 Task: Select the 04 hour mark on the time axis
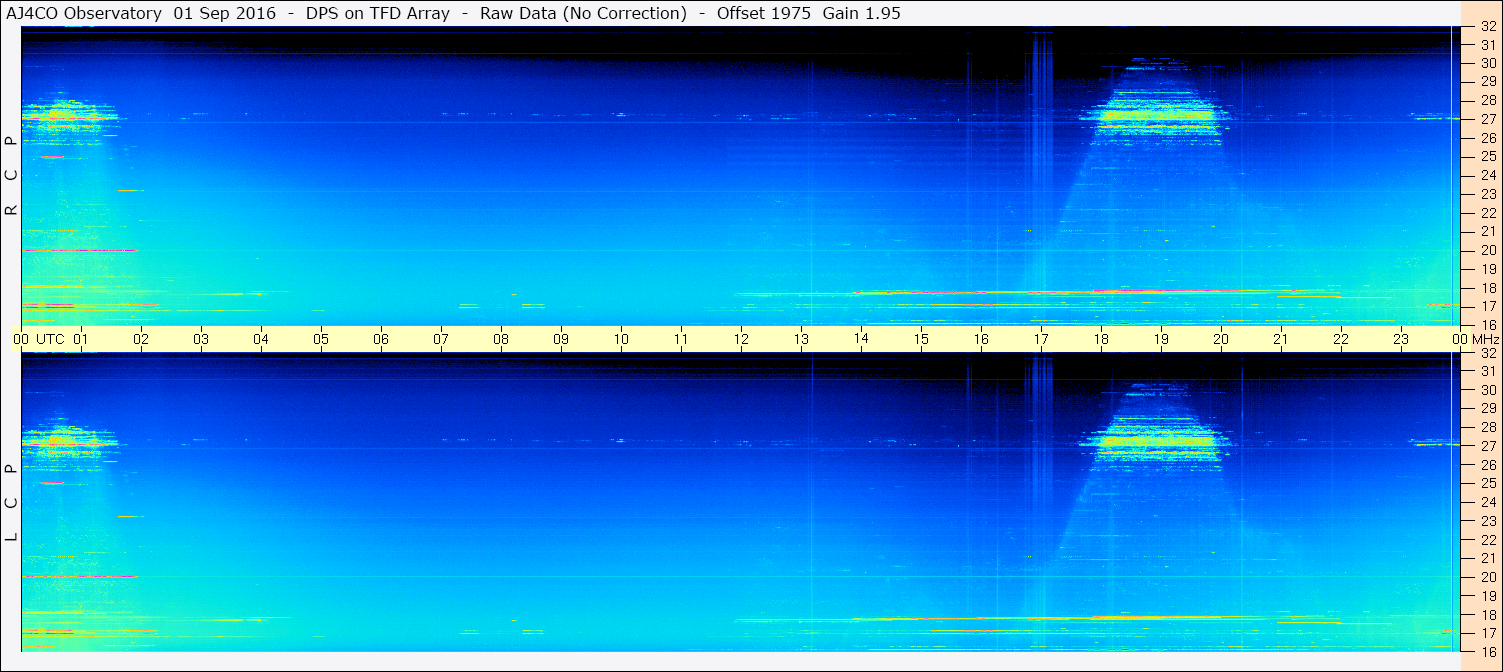(261, 339)
